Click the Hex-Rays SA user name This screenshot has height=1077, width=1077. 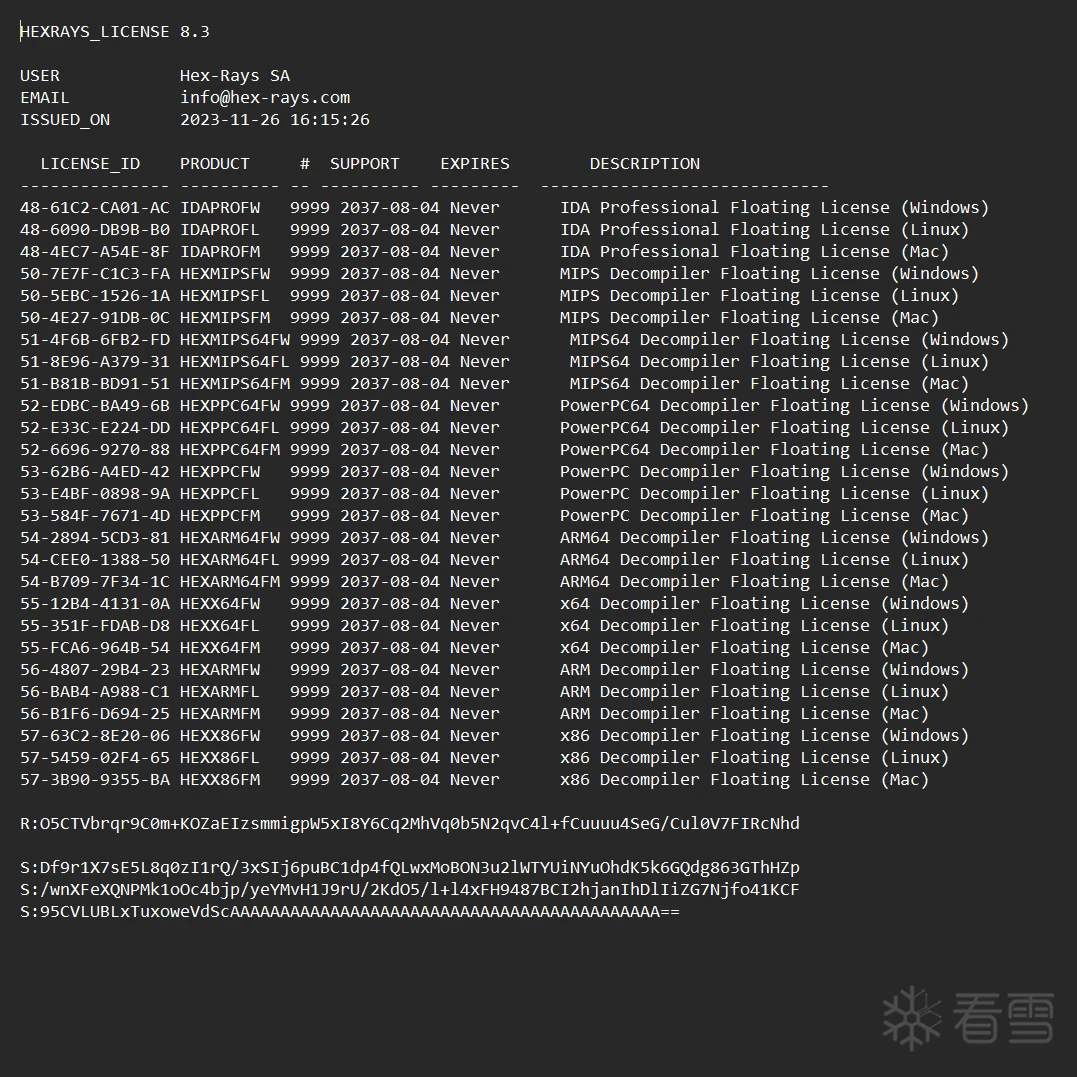coord(235,76)
